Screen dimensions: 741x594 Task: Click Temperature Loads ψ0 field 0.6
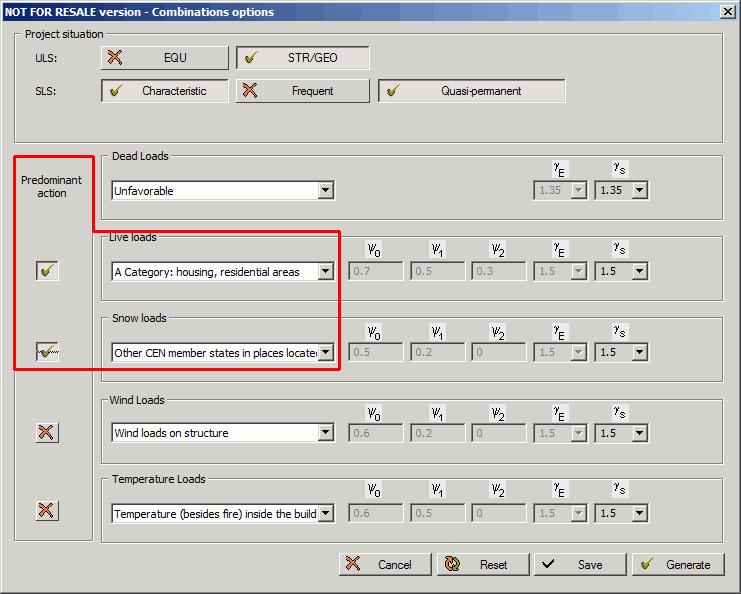(376, 513)
